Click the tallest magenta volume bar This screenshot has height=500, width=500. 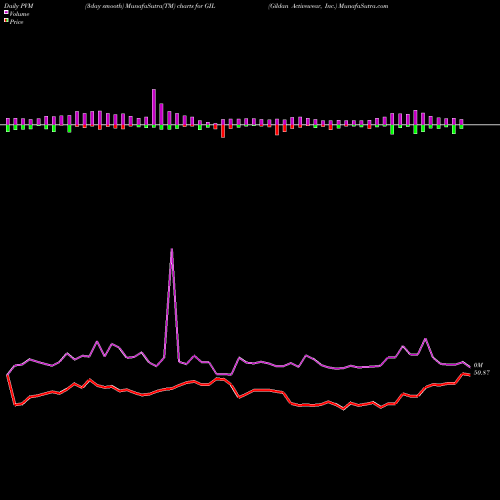tap(154, 107)
